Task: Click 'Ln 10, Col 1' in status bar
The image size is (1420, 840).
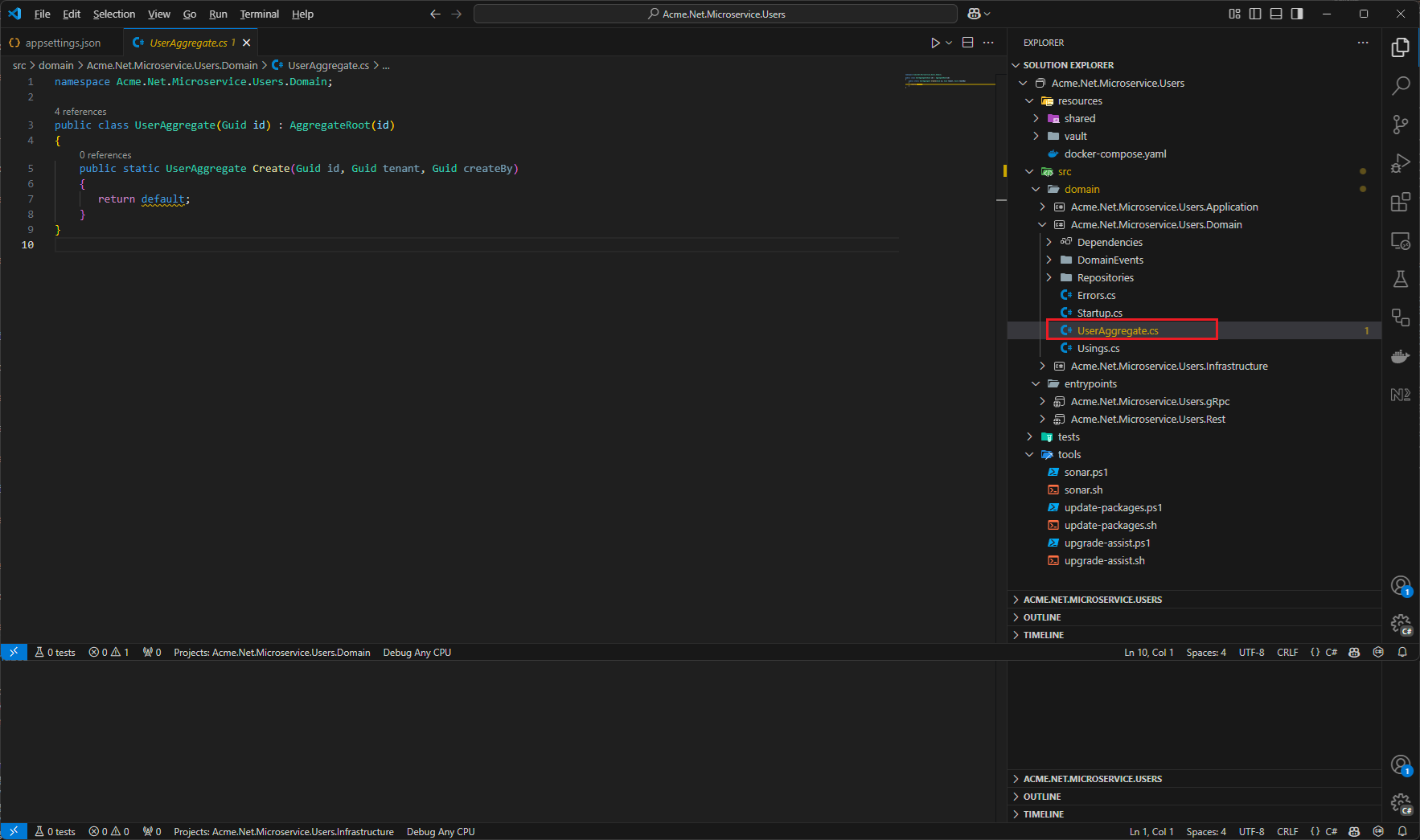Action: tap(1148, 652)
